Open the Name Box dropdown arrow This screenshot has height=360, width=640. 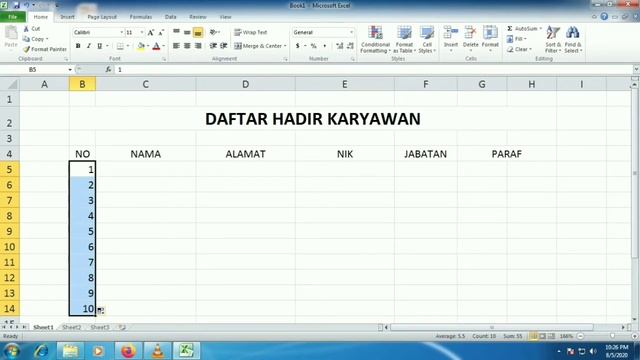[x=70, y=69]
